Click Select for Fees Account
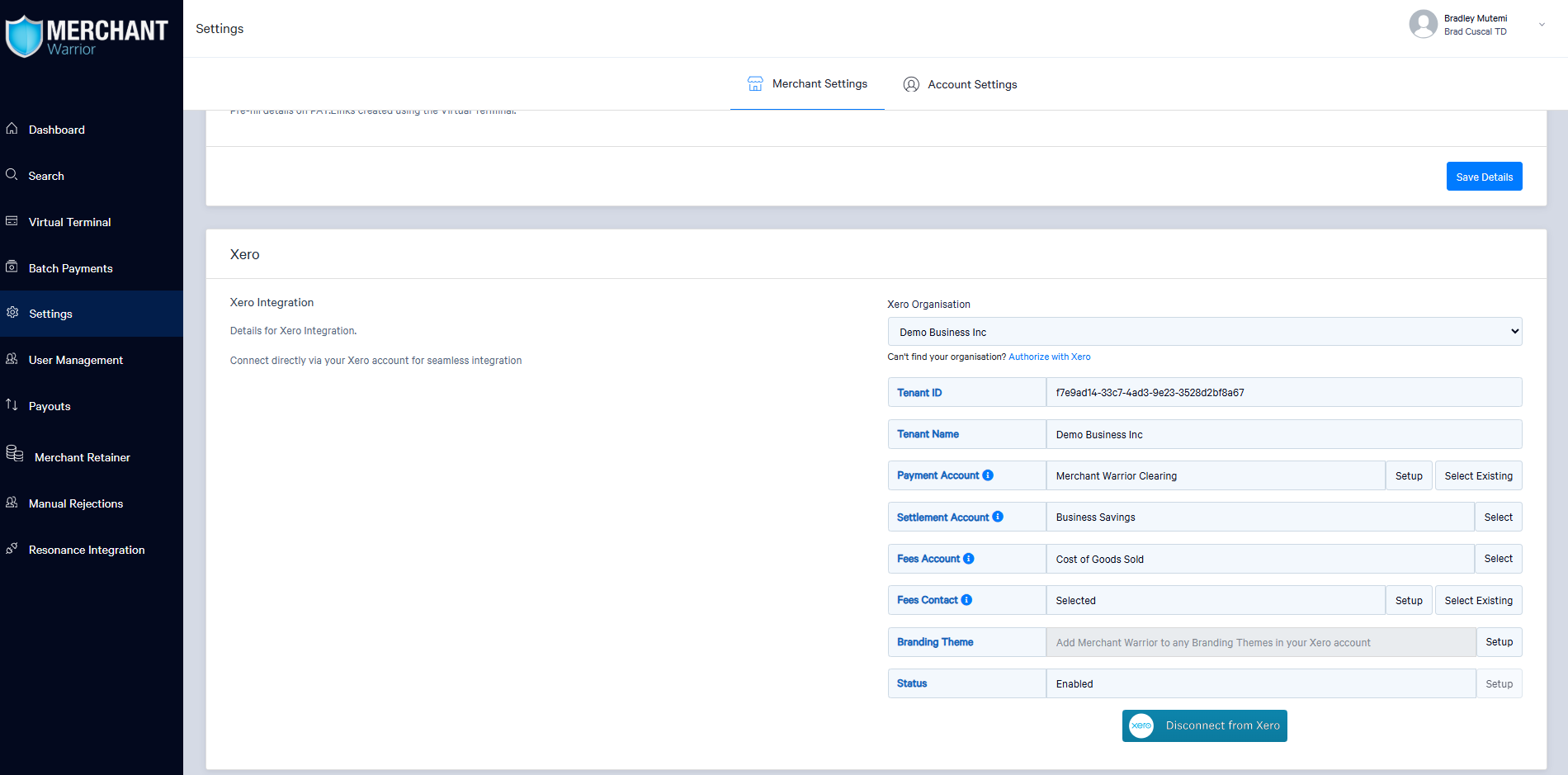 [1498, 559]
